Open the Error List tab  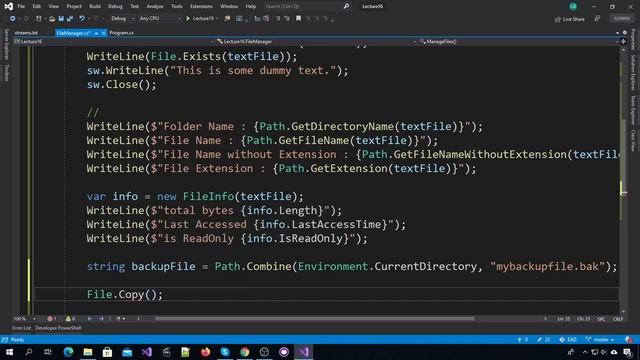21,328
